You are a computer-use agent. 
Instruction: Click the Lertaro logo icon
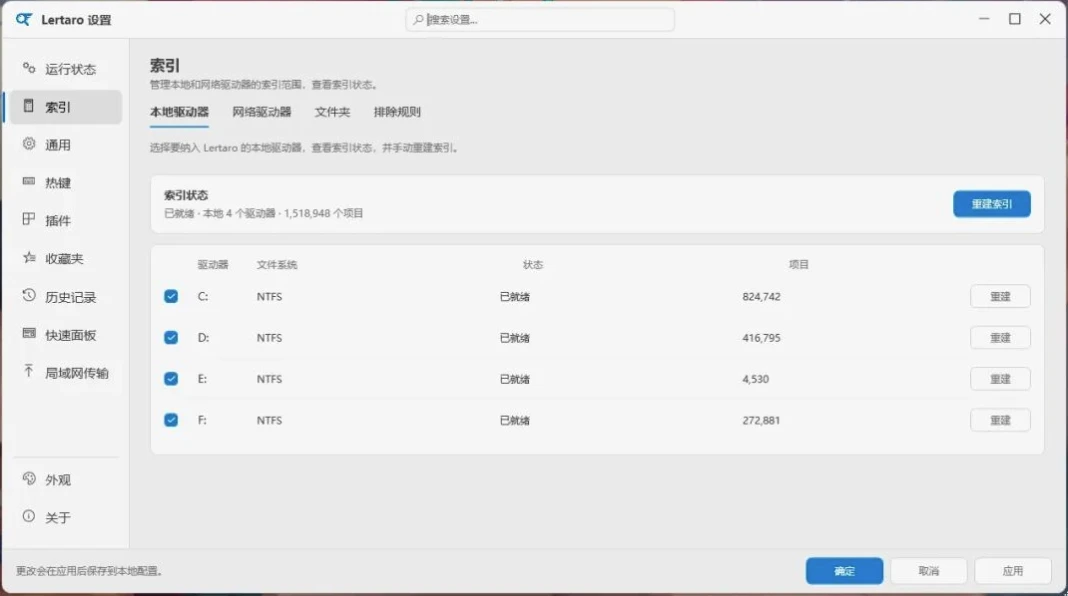(x=24, y=19)
